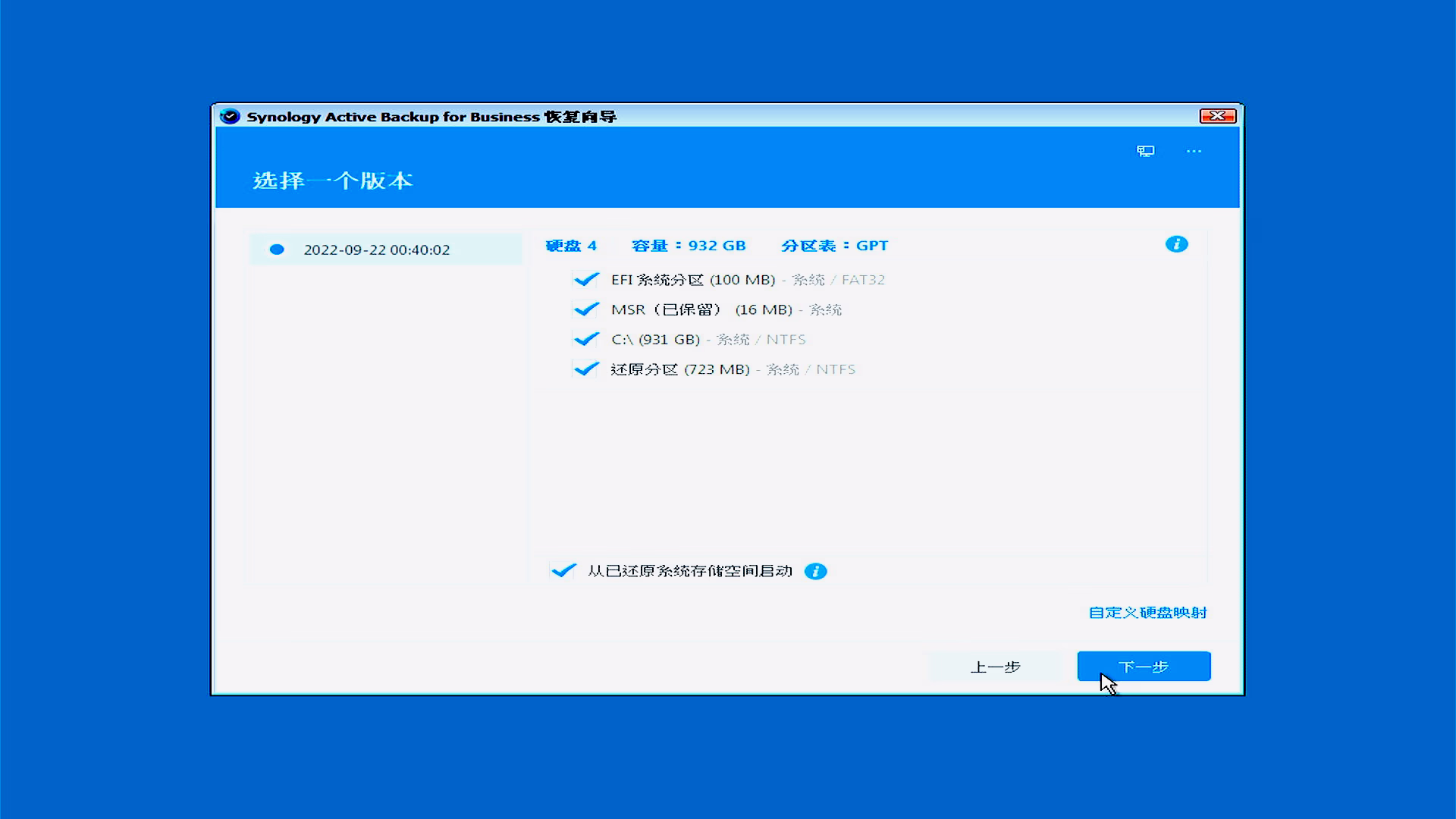Uncheck the EFI system partition checkbox
Viewport: 1456px width, 819px height.
click(x=586, y=280)
